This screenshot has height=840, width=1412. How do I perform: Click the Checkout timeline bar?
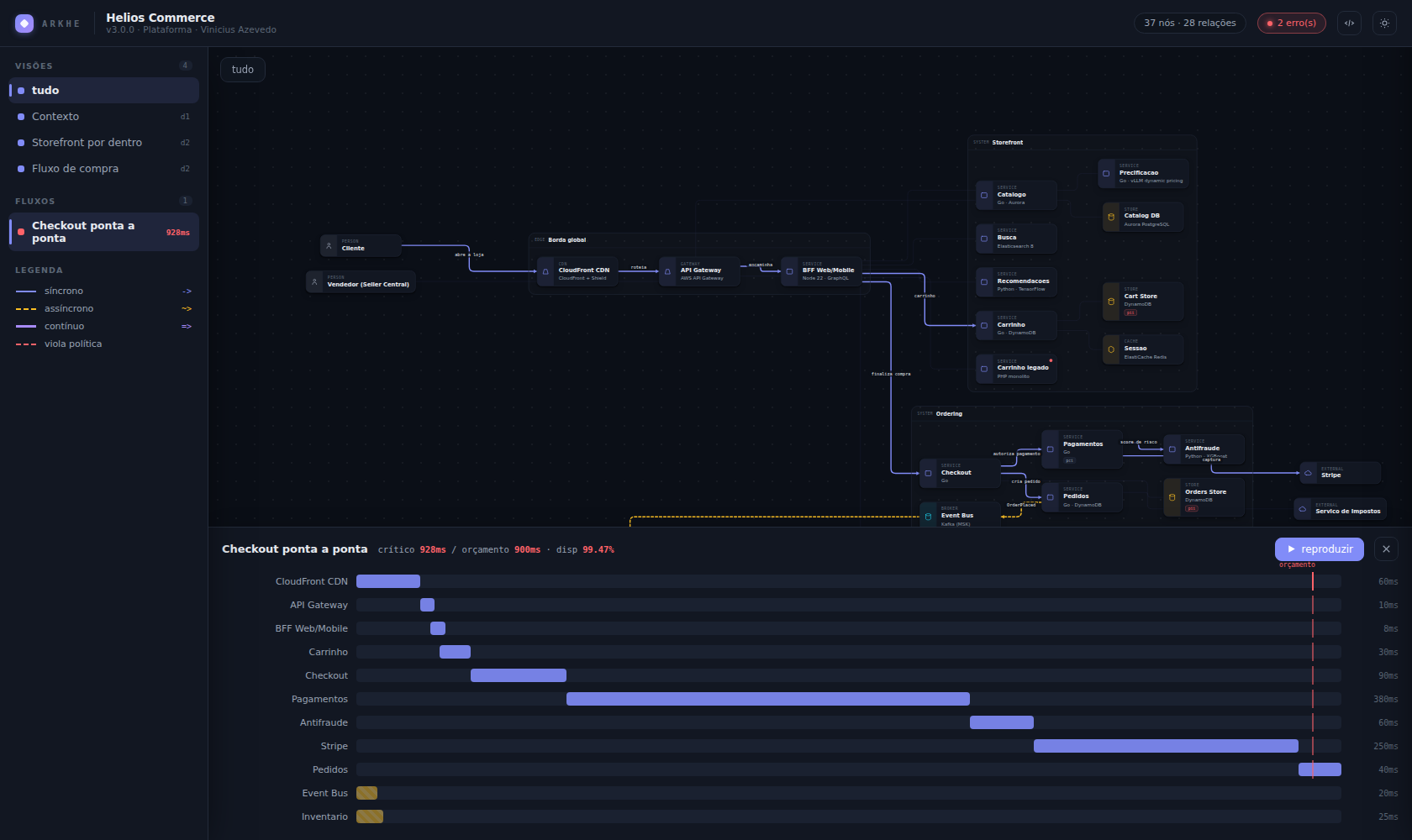pos(519,675)
